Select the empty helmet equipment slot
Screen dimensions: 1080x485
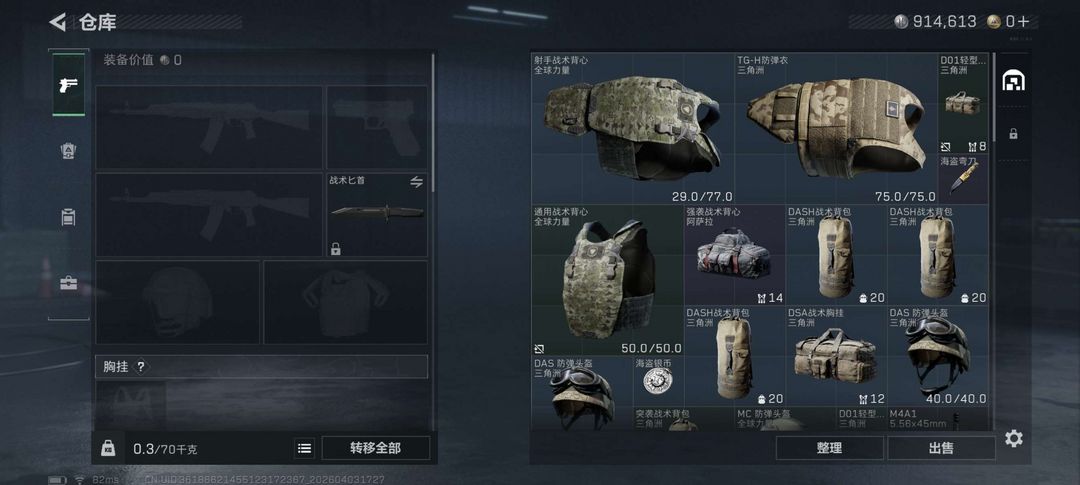(178, 302)
